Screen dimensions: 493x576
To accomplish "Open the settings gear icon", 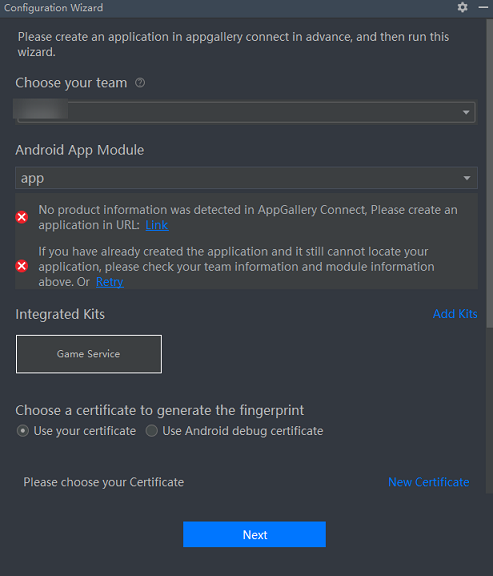I will coord(463,7).
